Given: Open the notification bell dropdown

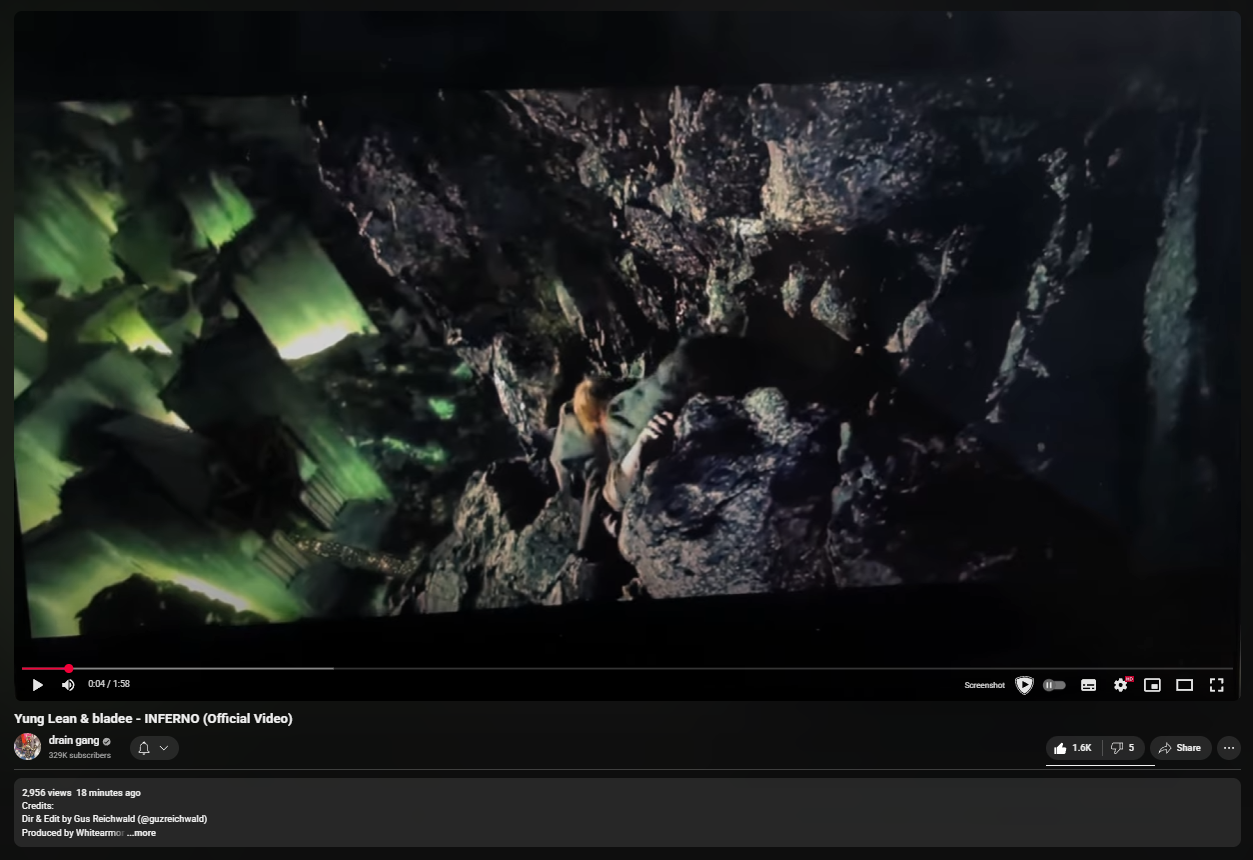Looking at the screenshot, I should 154,748.
